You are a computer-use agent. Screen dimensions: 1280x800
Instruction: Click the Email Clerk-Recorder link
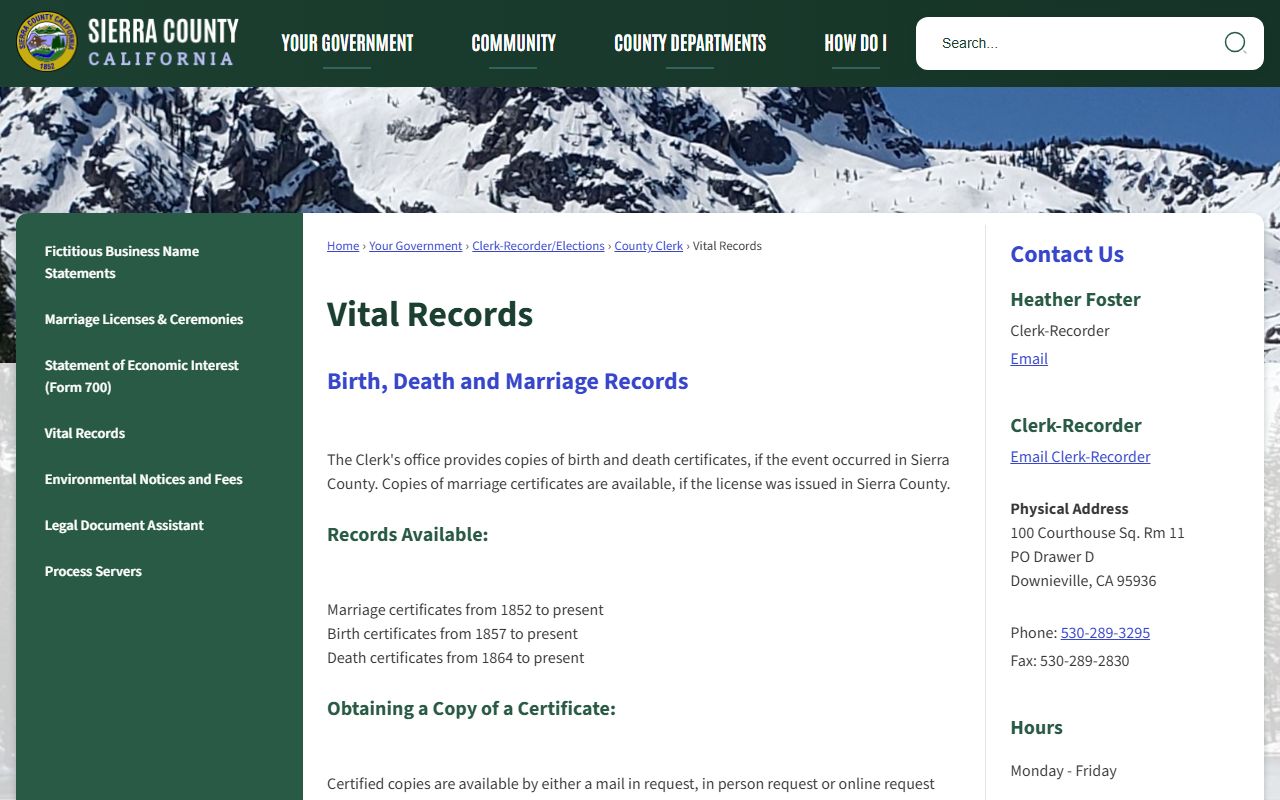(x=1080, y=457)
